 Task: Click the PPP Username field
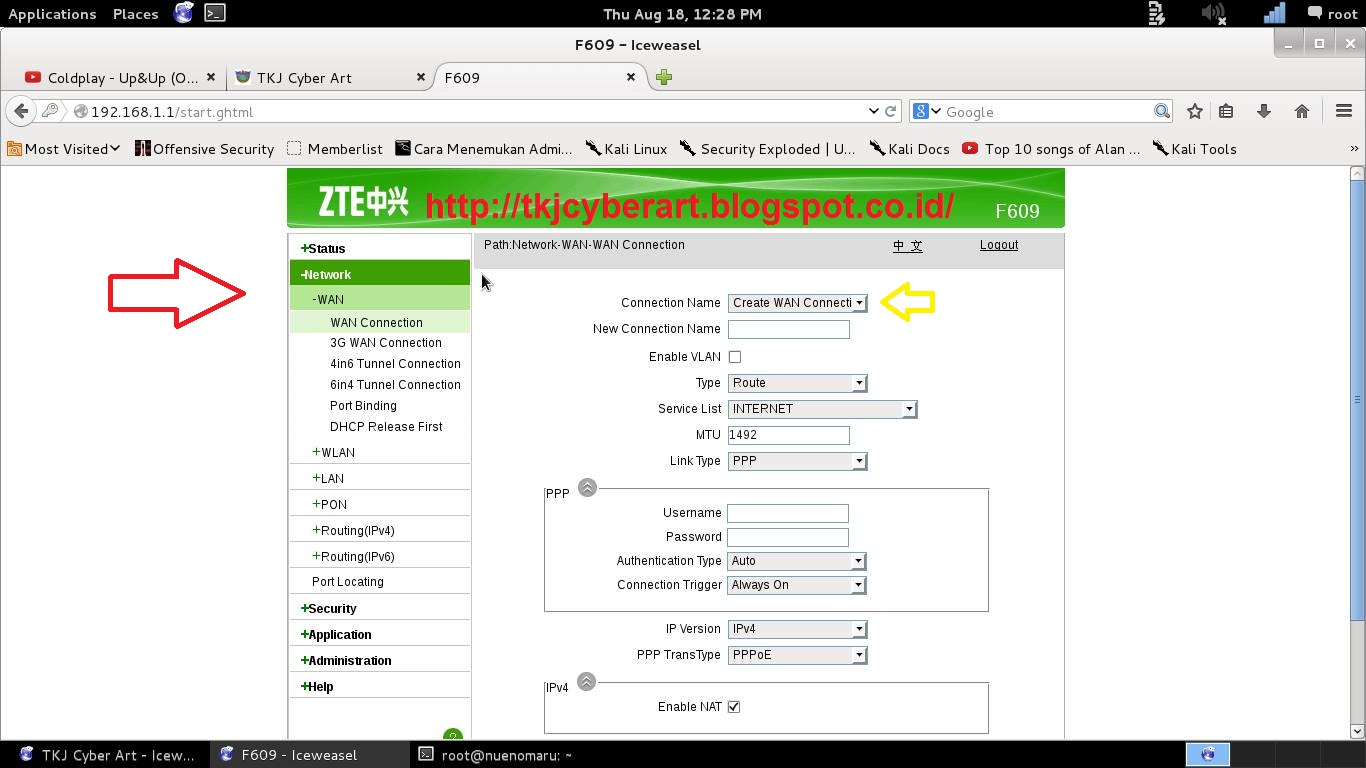pos(788,513)
